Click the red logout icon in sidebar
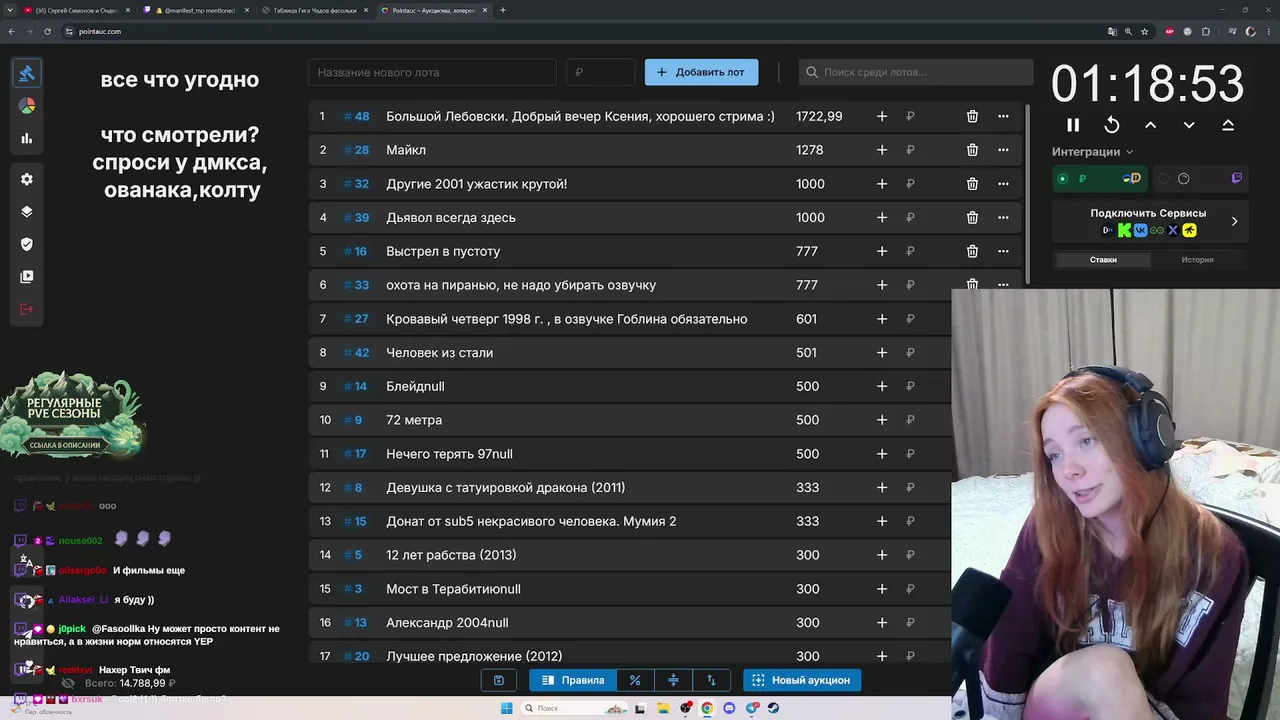Image resolution: width=1280 pixels, height=720 pixels. [x=27, y=309]
